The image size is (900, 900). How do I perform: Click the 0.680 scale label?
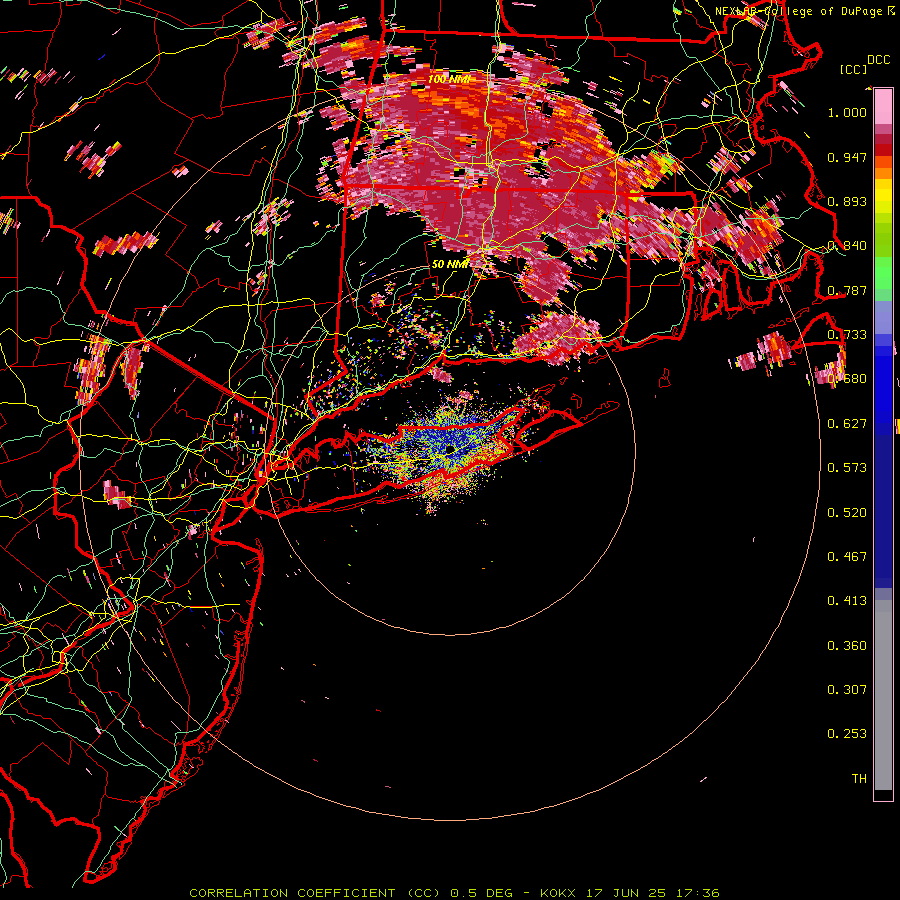click(847, 379)
